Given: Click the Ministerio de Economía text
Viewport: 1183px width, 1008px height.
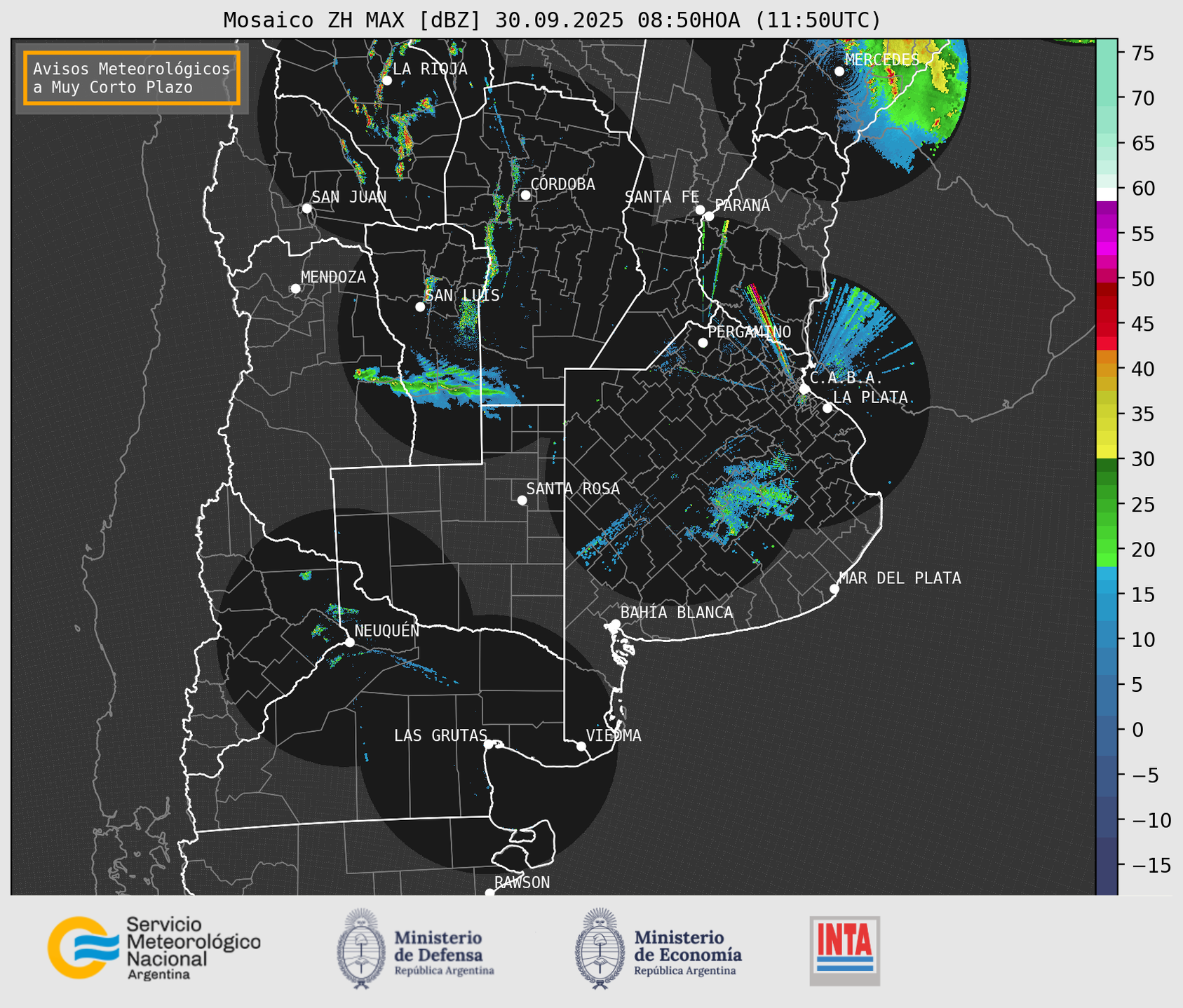Looking at the screenshot, I should point(688,952).
